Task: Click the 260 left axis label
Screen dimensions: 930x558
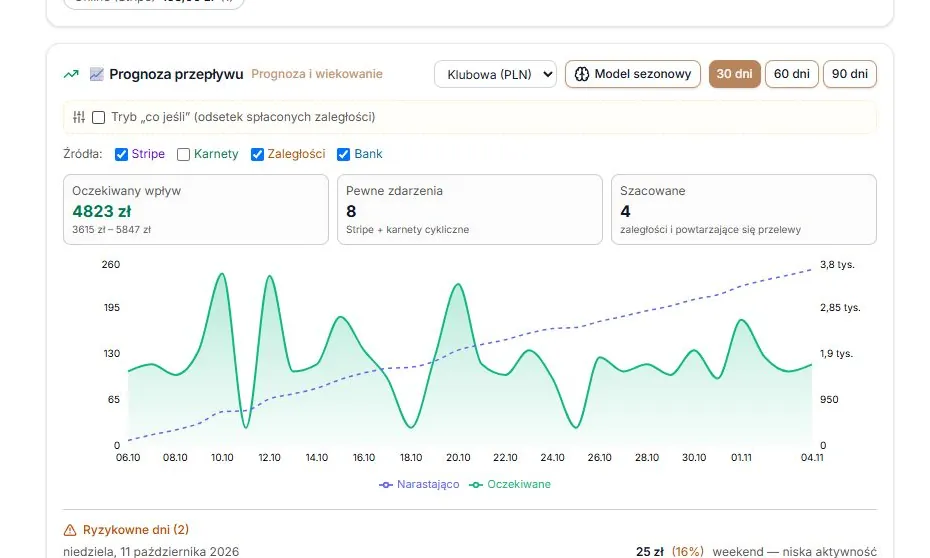Action: tap(111, 264)
